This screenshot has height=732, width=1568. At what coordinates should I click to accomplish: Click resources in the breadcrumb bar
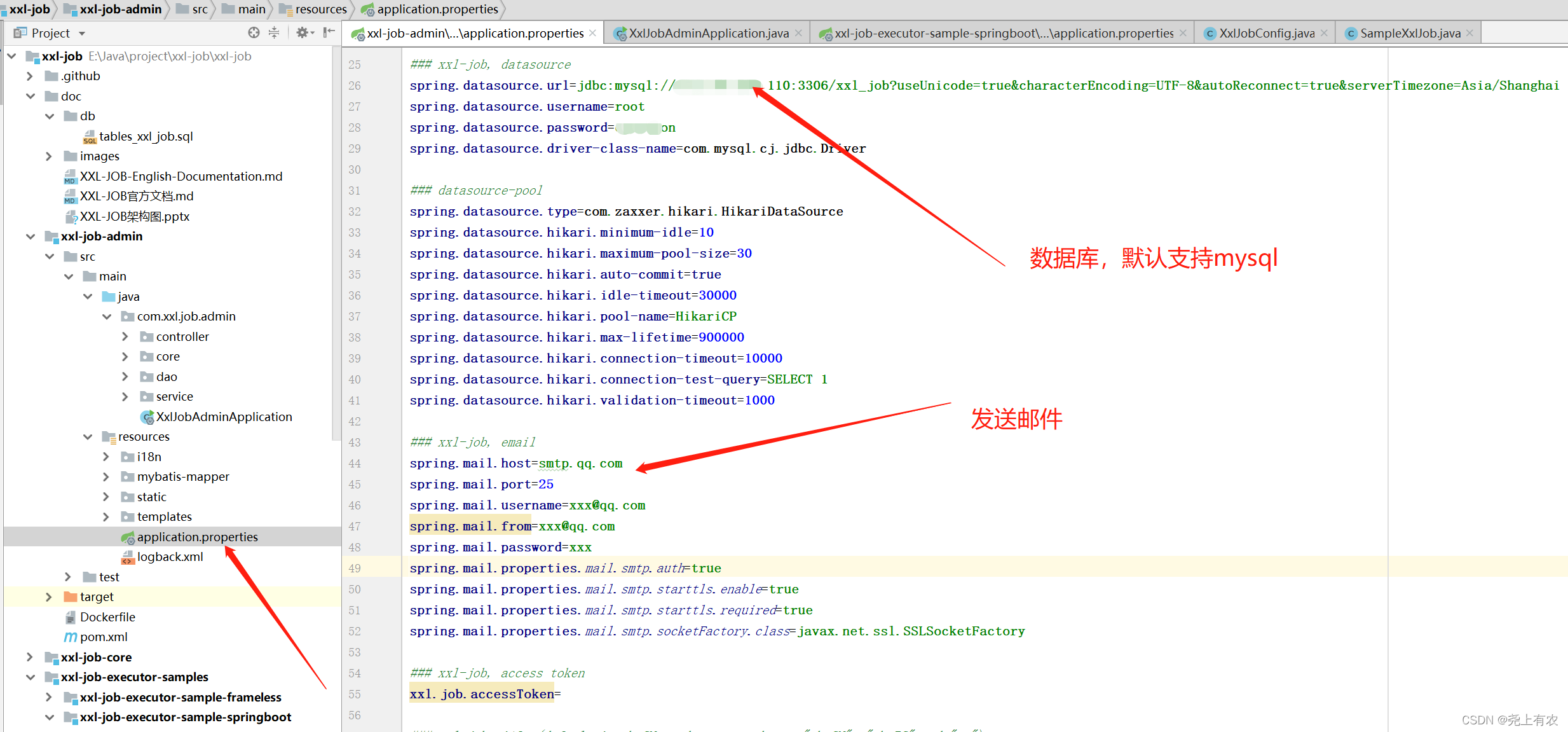[x=320, y=9]
